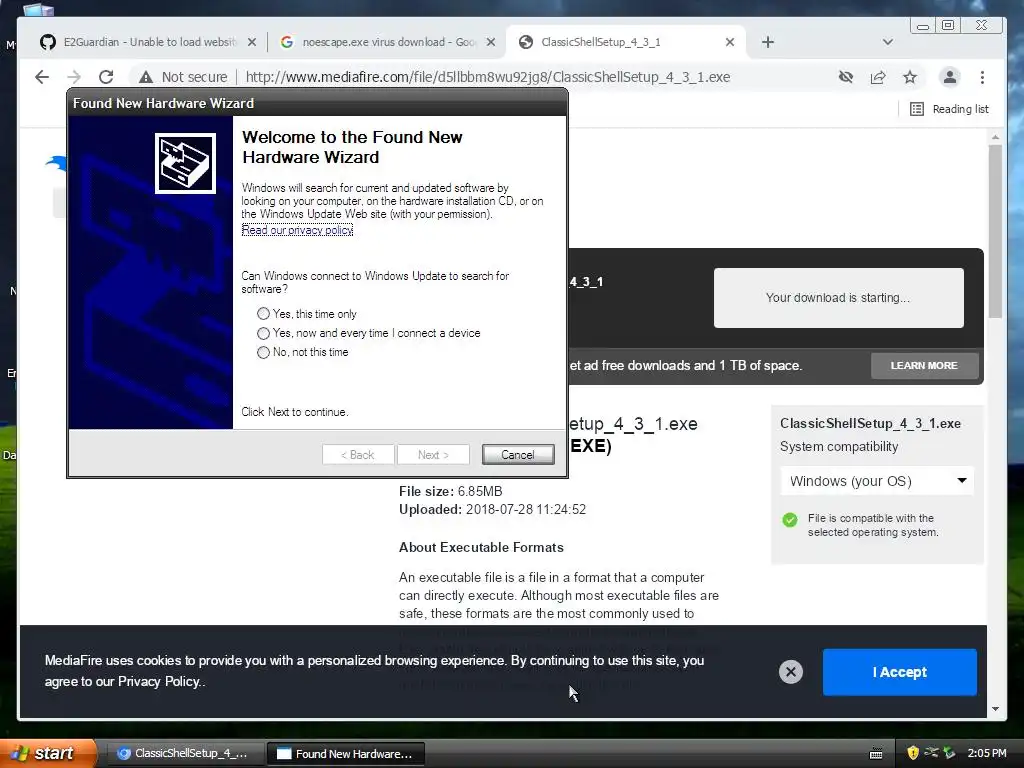Open the share page icon
Image resolution: width=1024 pixels, height=768 pixels.
(878, 77)
